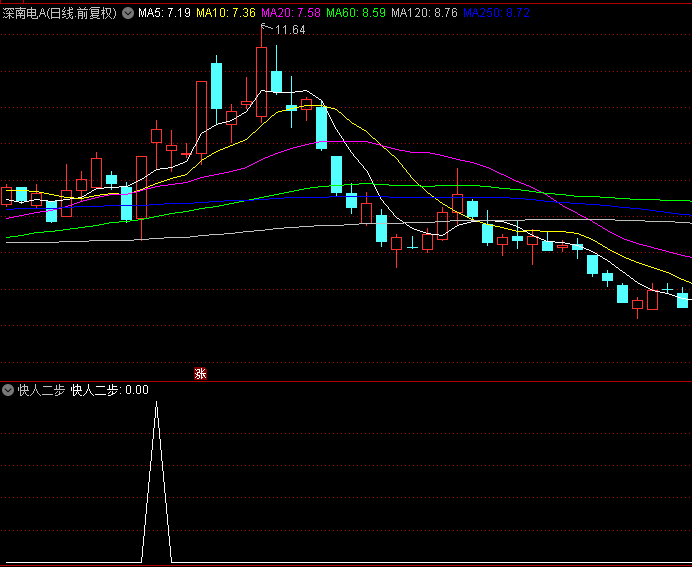Click the 11.64 high price label

pos(290,30)
